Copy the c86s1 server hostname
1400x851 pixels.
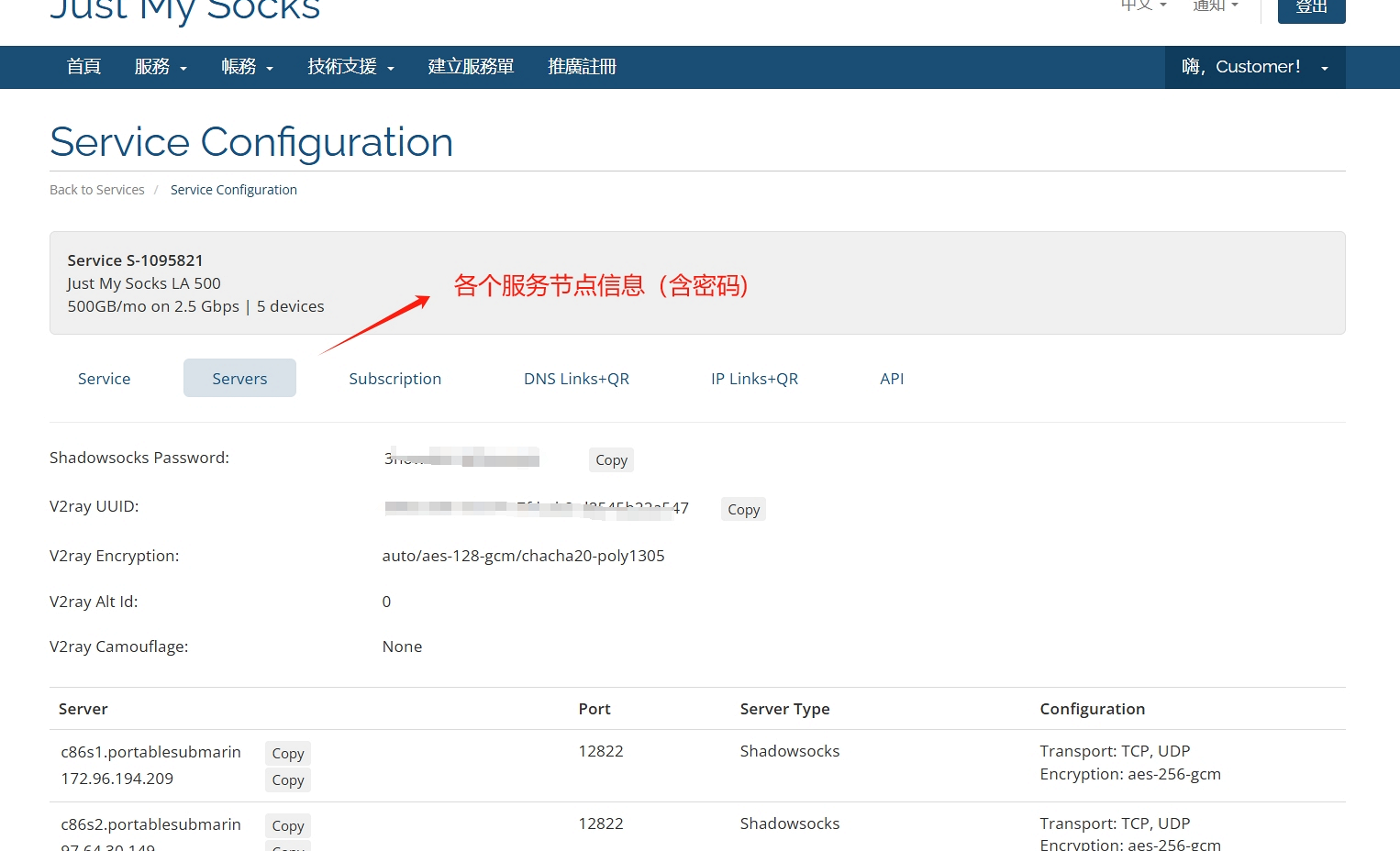click(288, 753)
